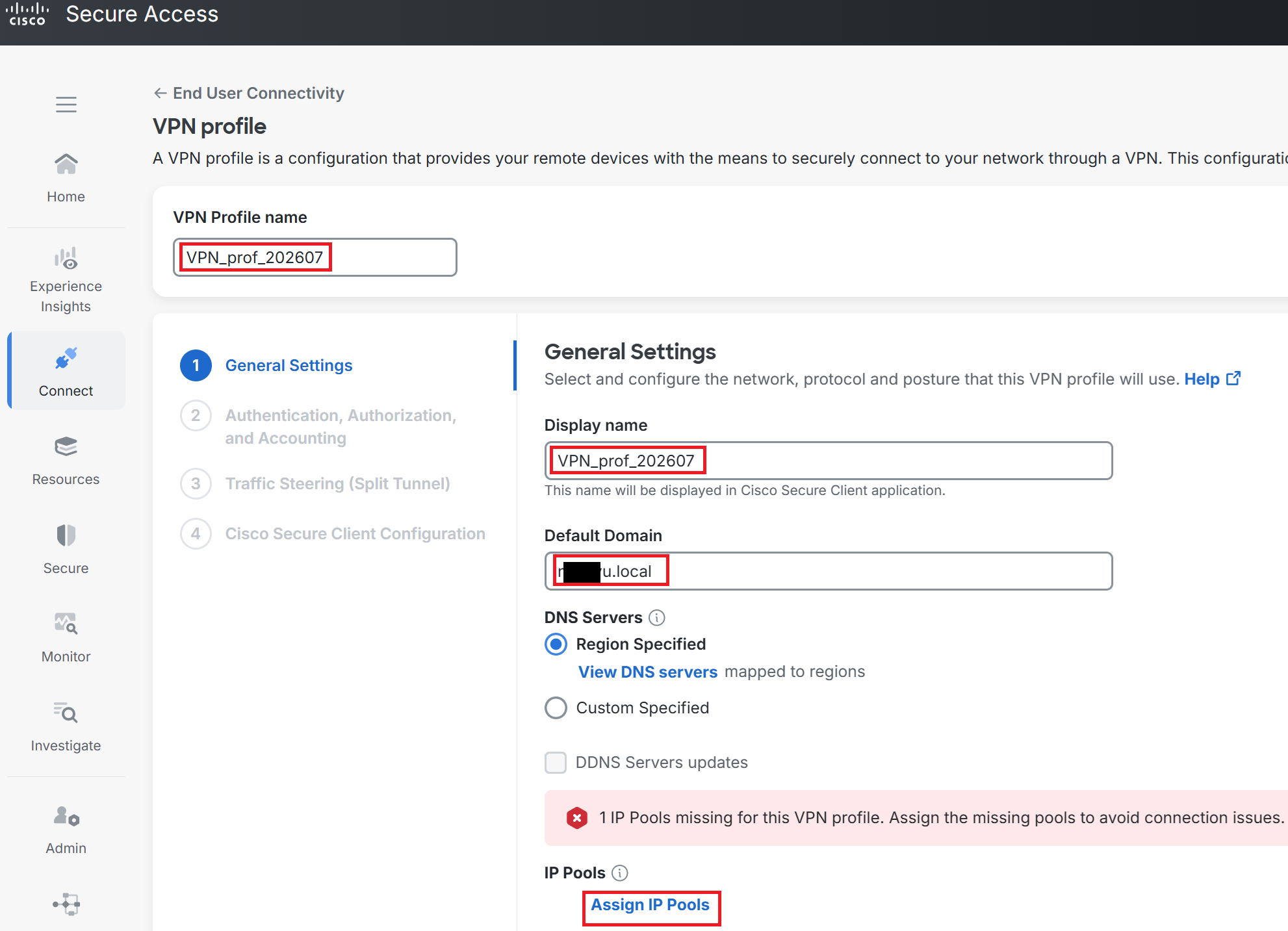Open the hamburger navigation menu
This screenshot has height=931, width=1288.
pos(66,105)
